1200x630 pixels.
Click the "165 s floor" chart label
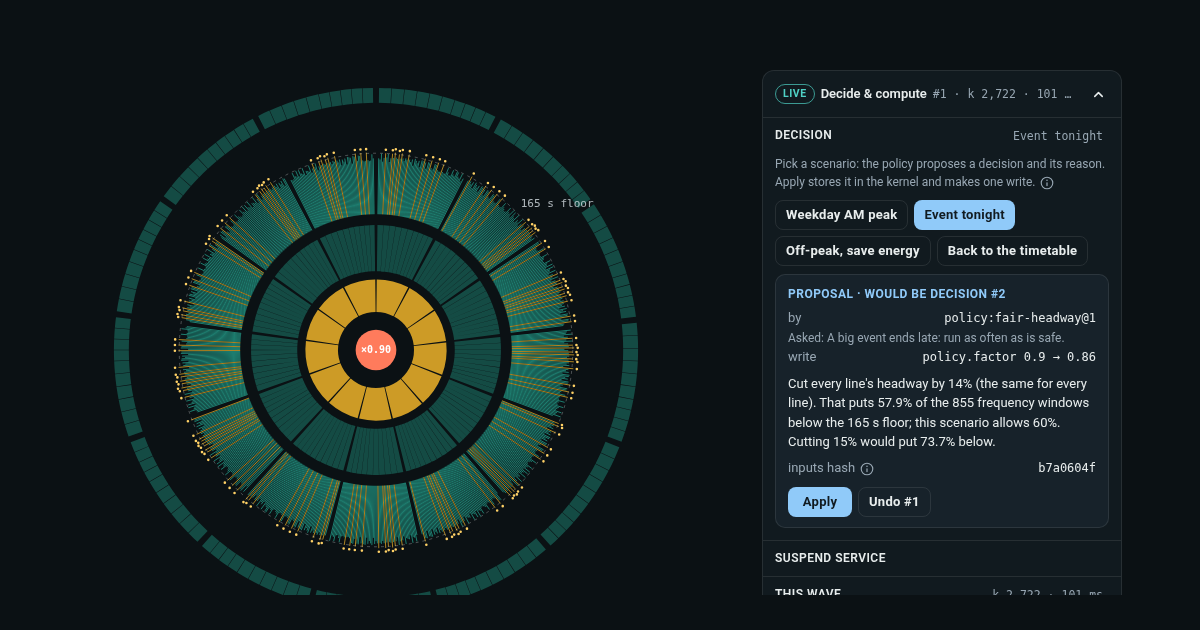pyautogui.click(x=557, y=204)
